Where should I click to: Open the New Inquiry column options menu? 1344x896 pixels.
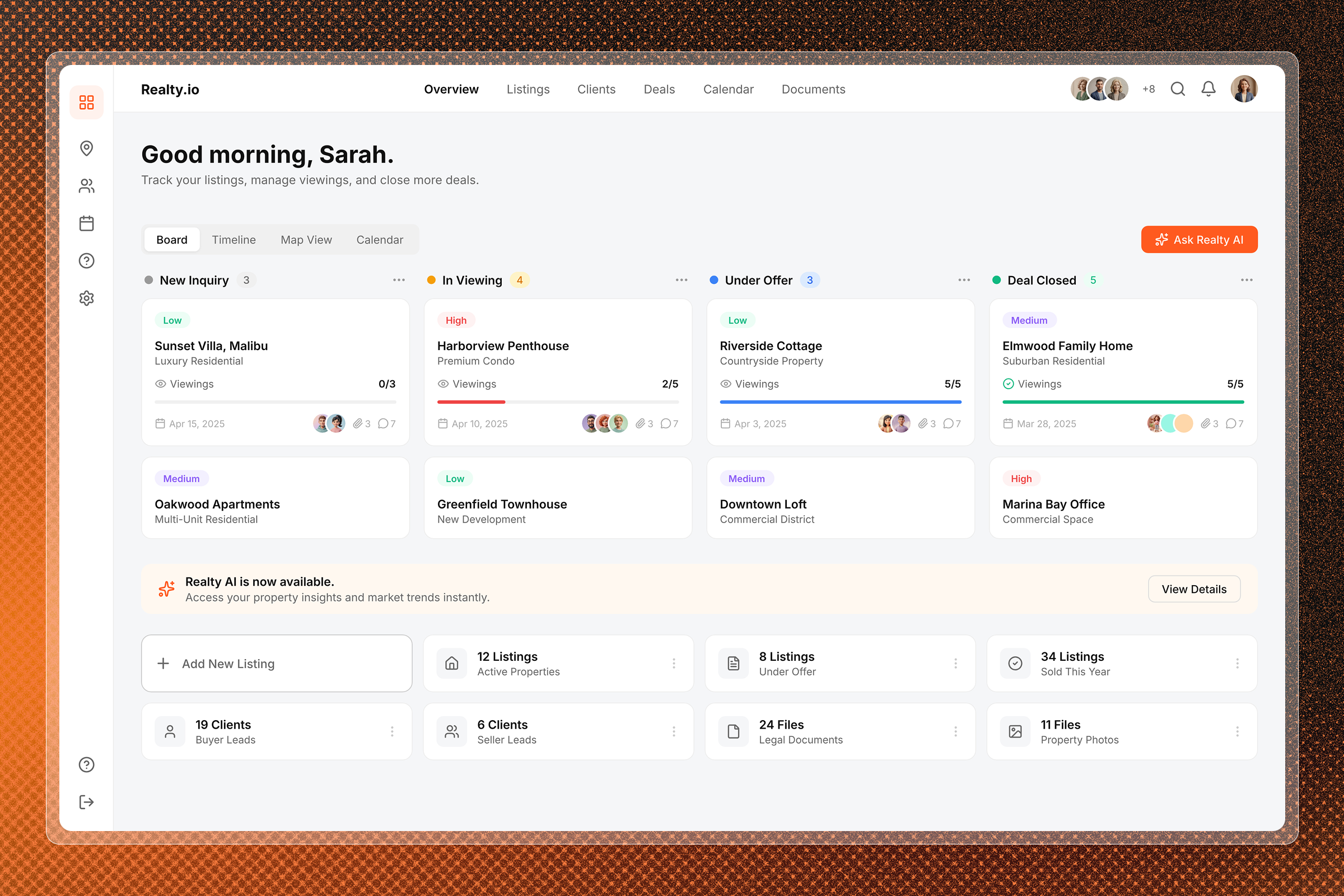click(x=399, y=279)
